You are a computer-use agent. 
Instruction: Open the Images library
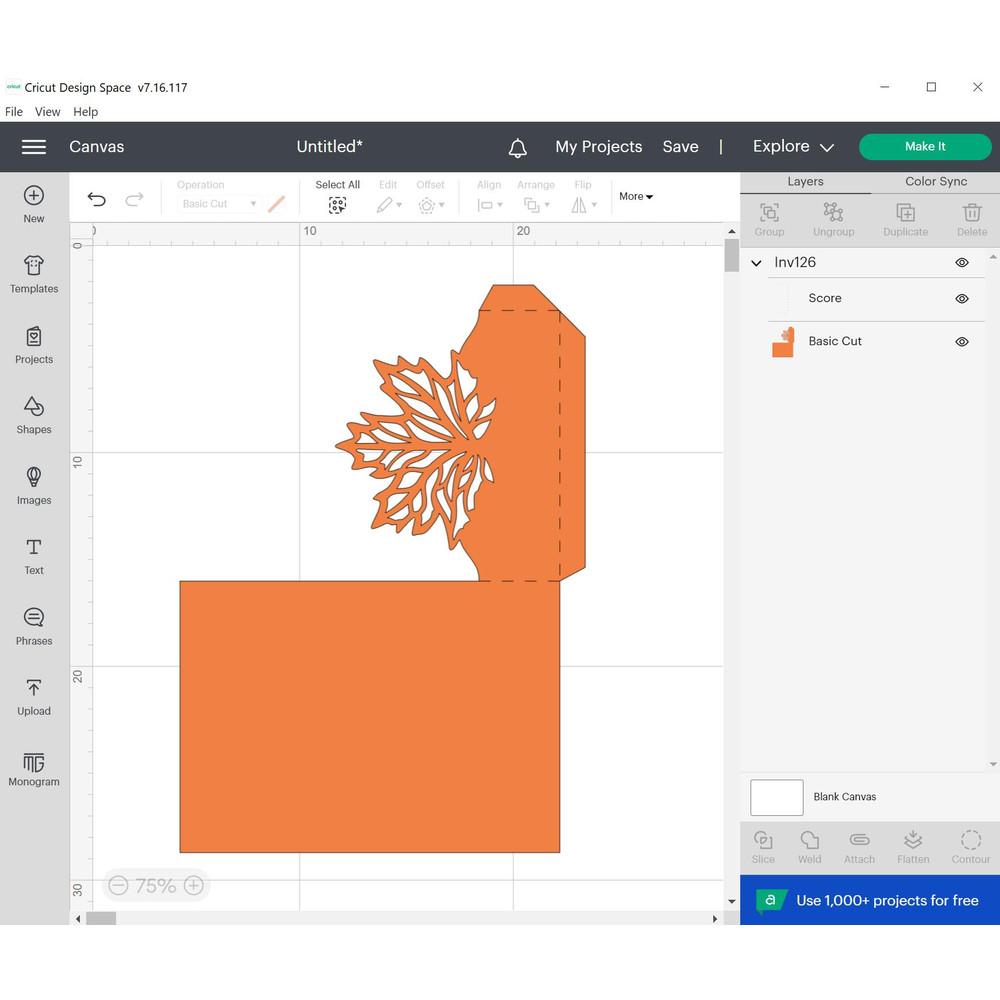34,484
